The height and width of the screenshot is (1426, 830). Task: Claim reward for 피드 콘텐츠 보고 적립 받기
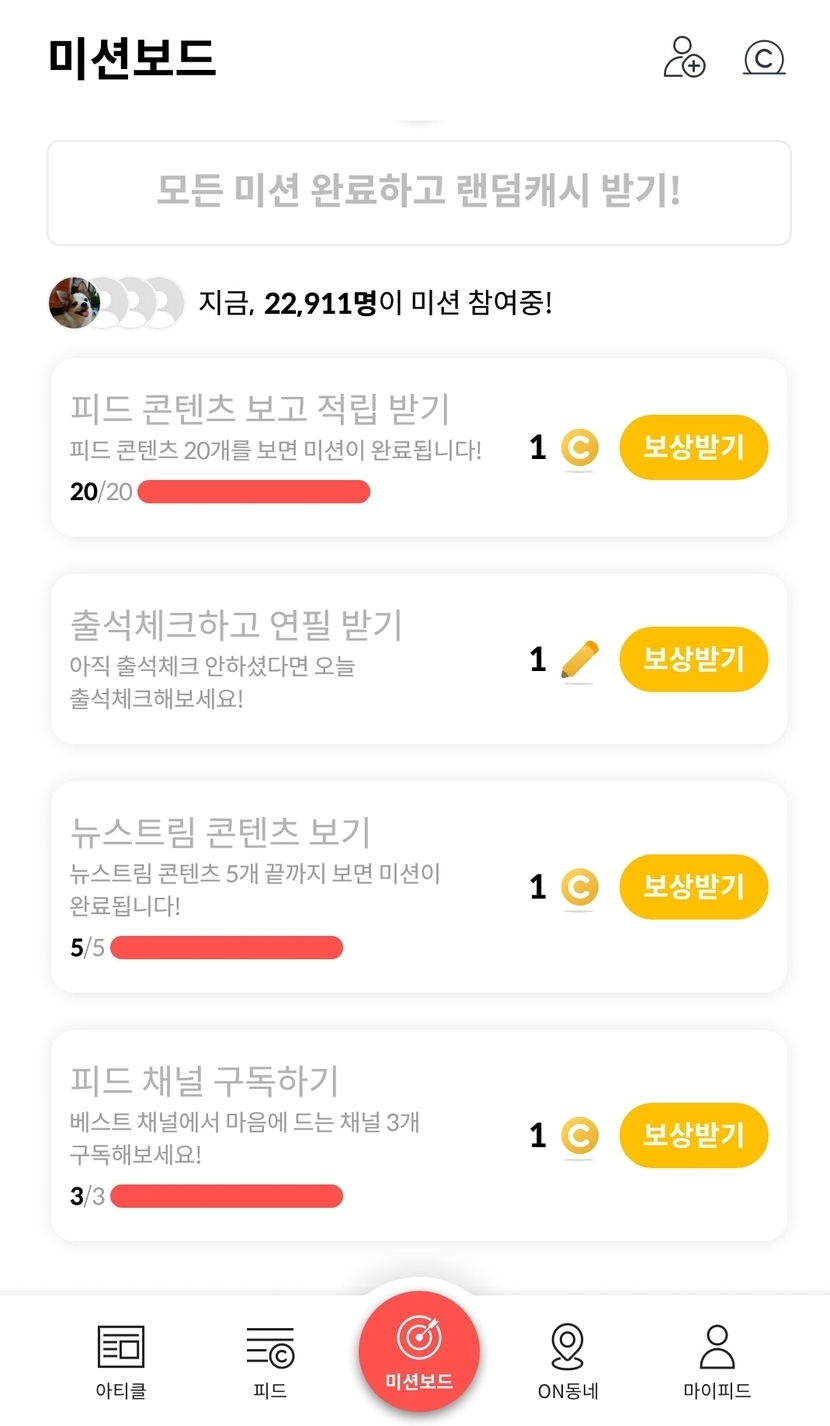point(693,448)
